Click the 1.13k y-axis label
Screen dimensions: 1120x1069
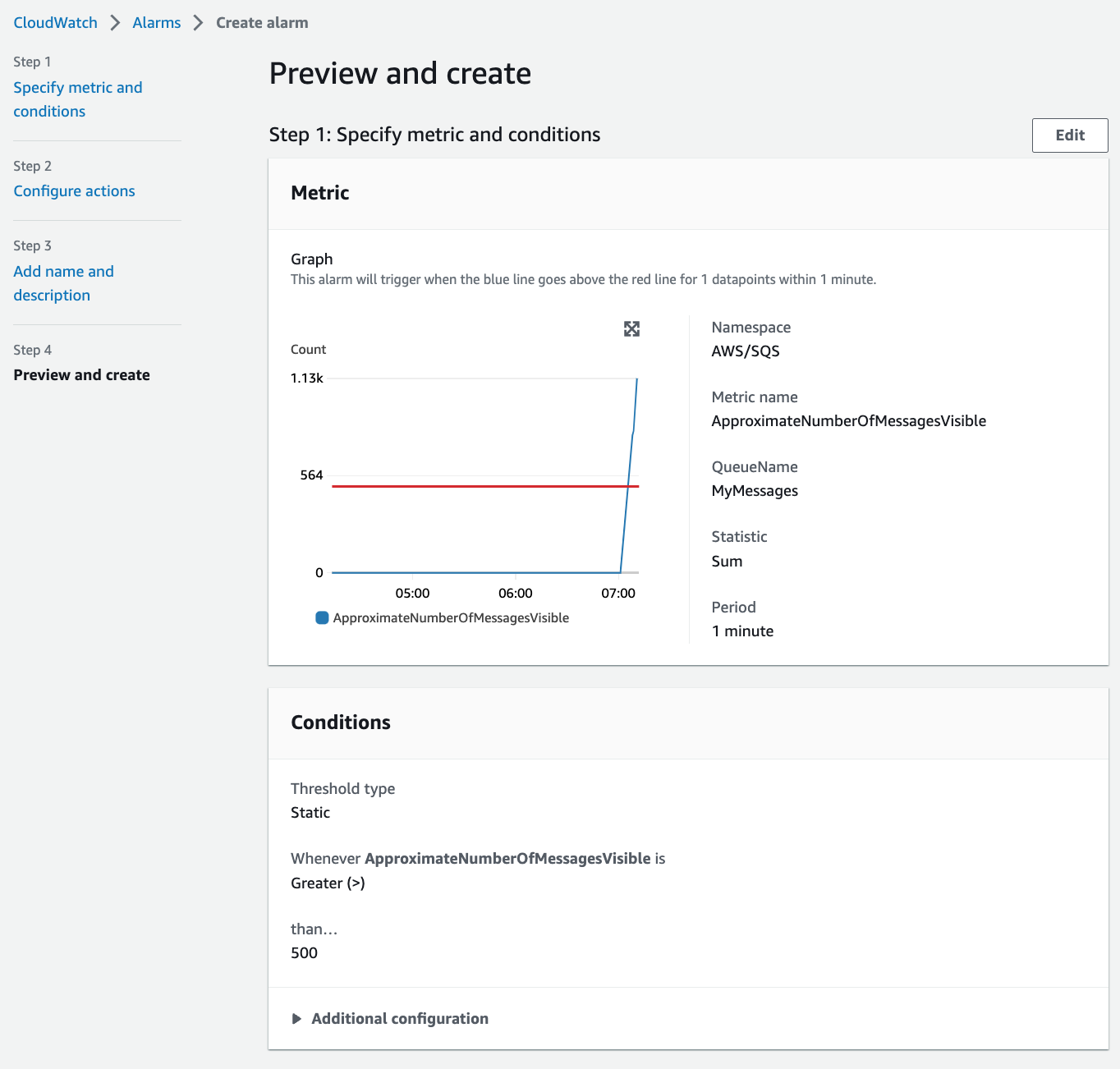pos(307,378)
